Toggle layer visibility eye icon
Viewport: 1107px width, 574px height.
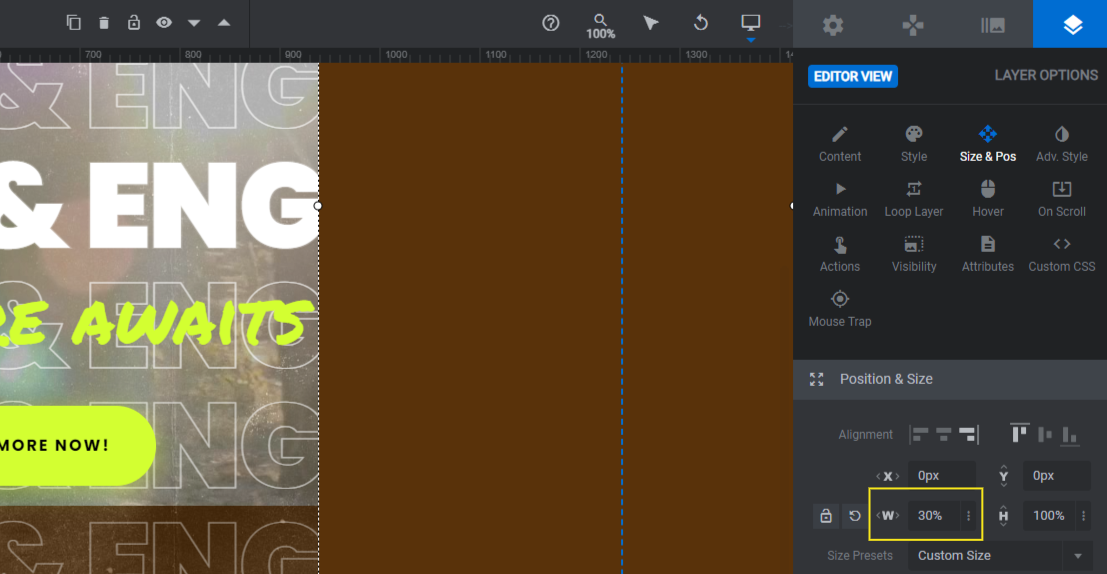coord(164,23)
